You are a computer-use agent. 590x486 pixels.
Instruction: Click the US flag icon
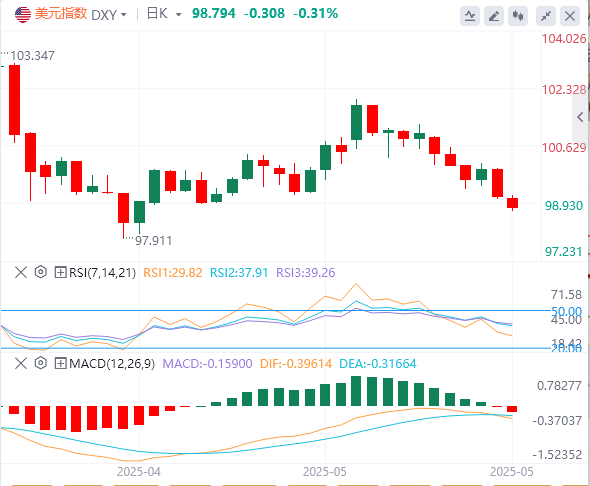click(x=23, y=15)
